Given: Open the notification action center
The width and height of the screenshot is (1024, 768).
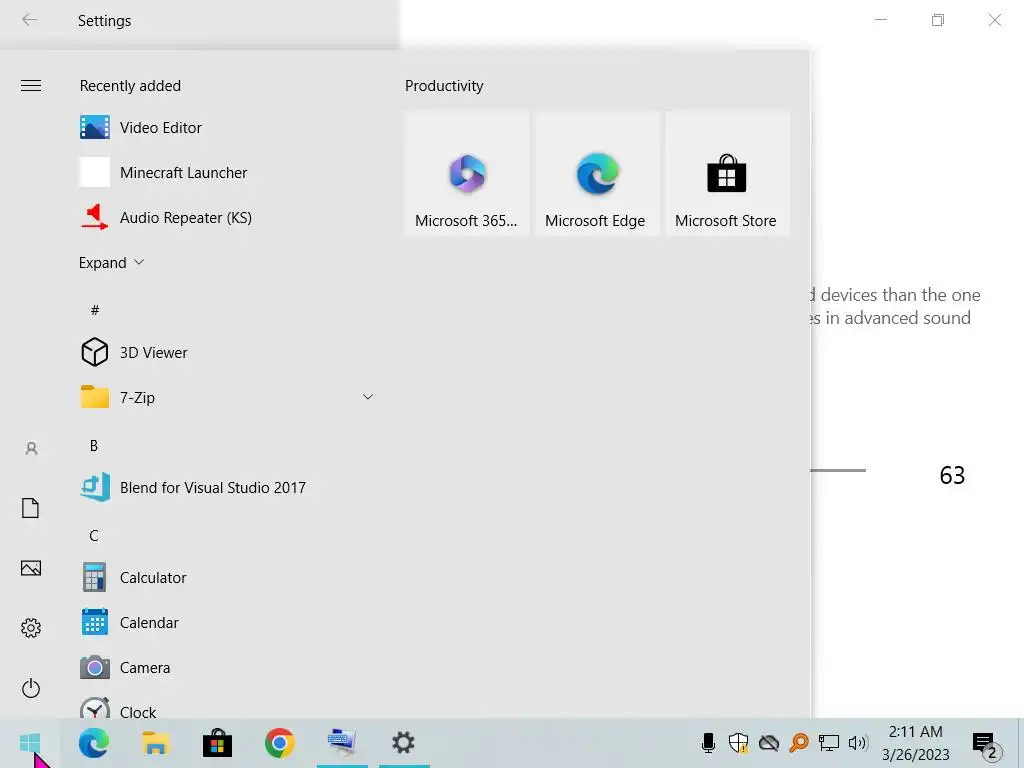Looking at the screenshot, I should [x=987, y=744].
